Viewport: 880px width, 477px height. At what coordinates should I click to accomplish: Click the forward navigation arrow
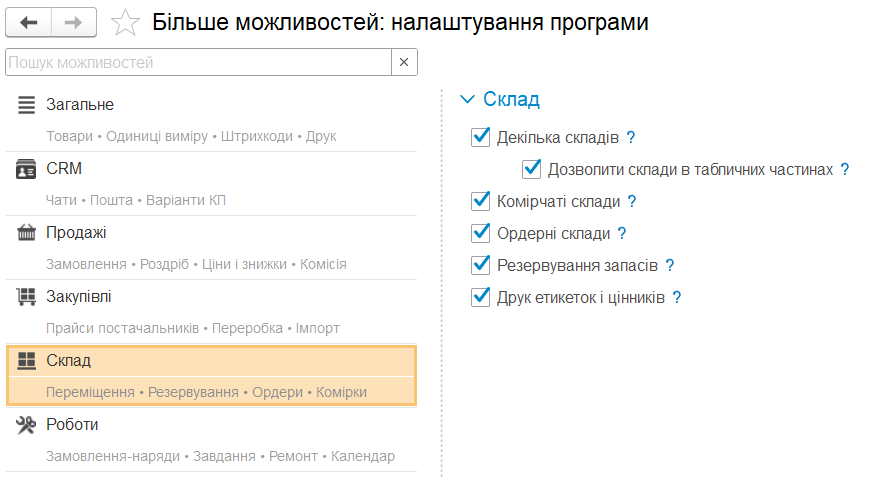point(74,22)
